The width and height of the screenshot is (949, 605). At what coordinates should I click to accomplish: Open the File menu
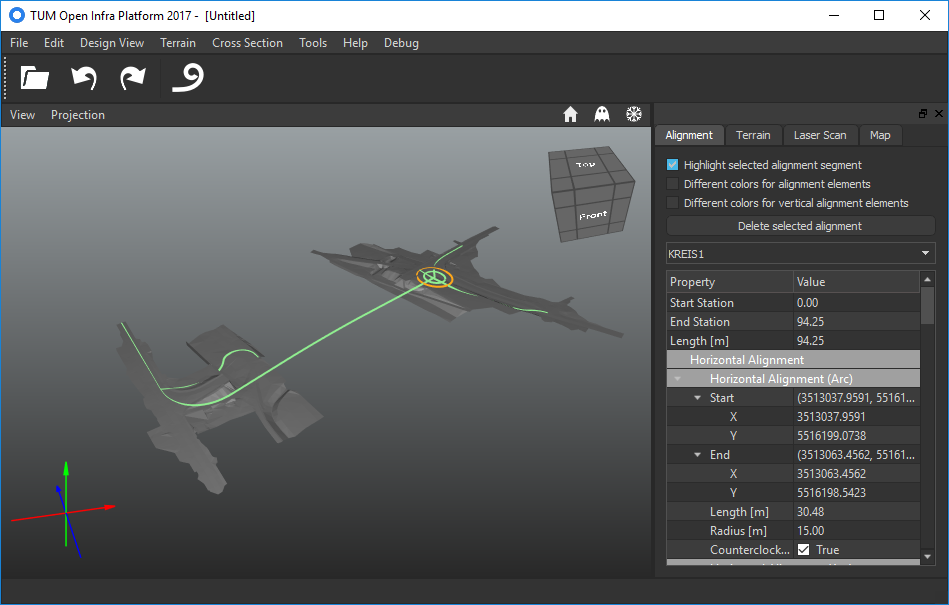click(x=19, y=43)
